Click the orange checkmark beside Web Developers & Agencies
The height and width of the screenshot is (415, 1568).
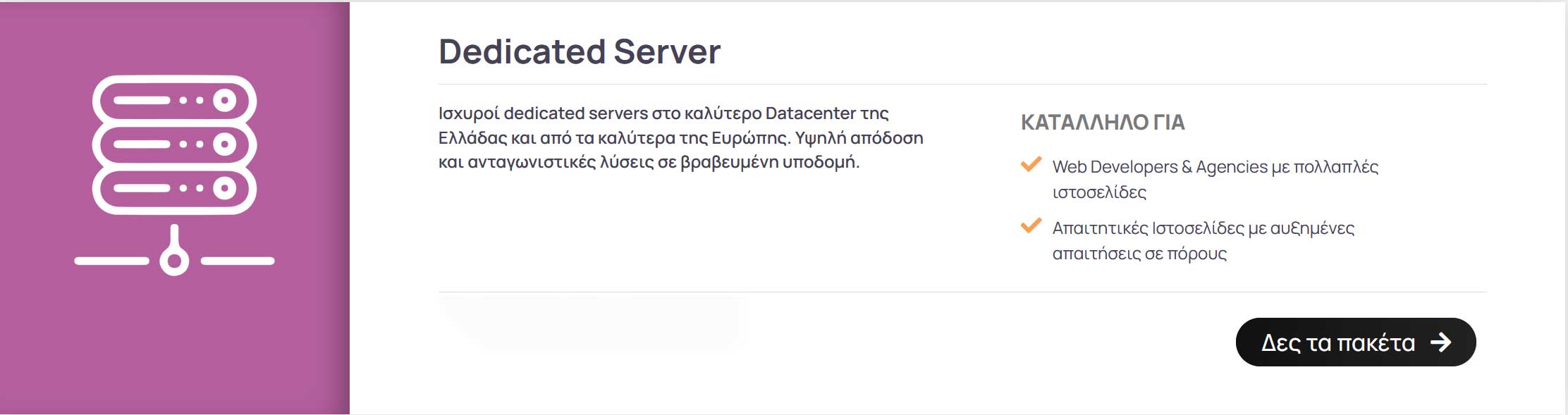tap(1031, 165)
